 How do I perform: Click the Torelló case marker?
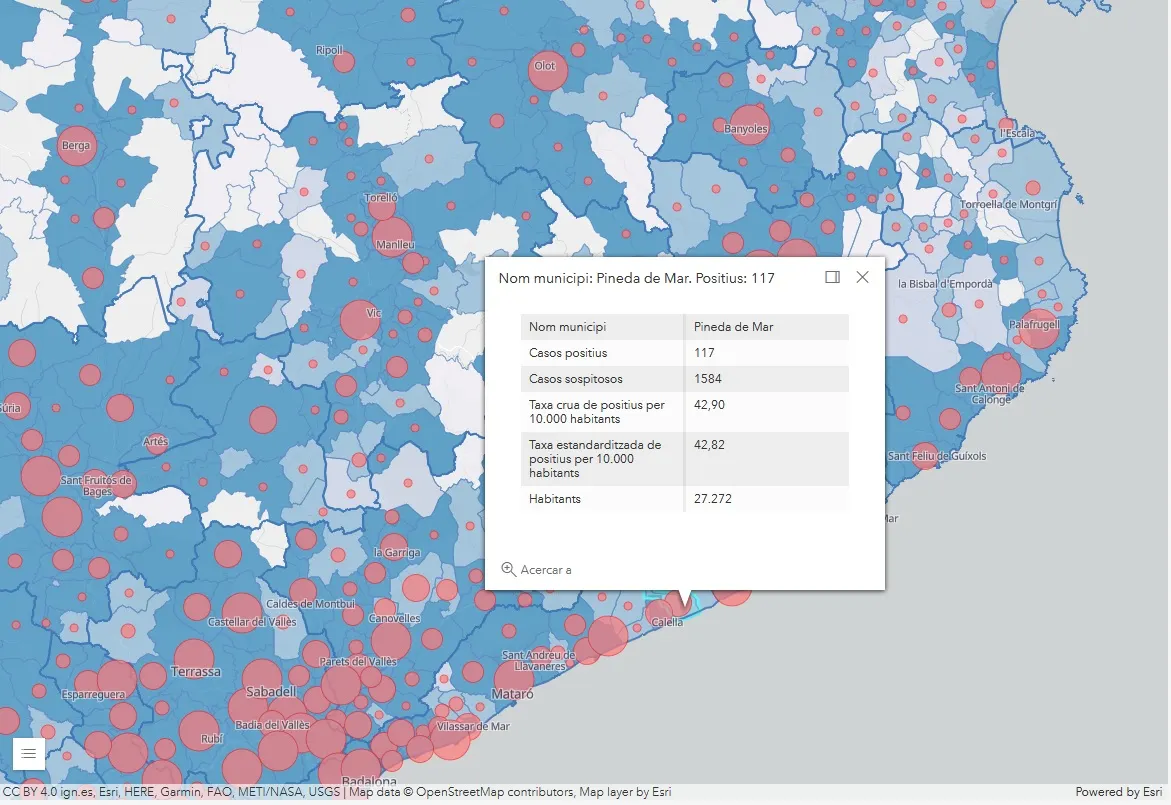click(382, 206)
